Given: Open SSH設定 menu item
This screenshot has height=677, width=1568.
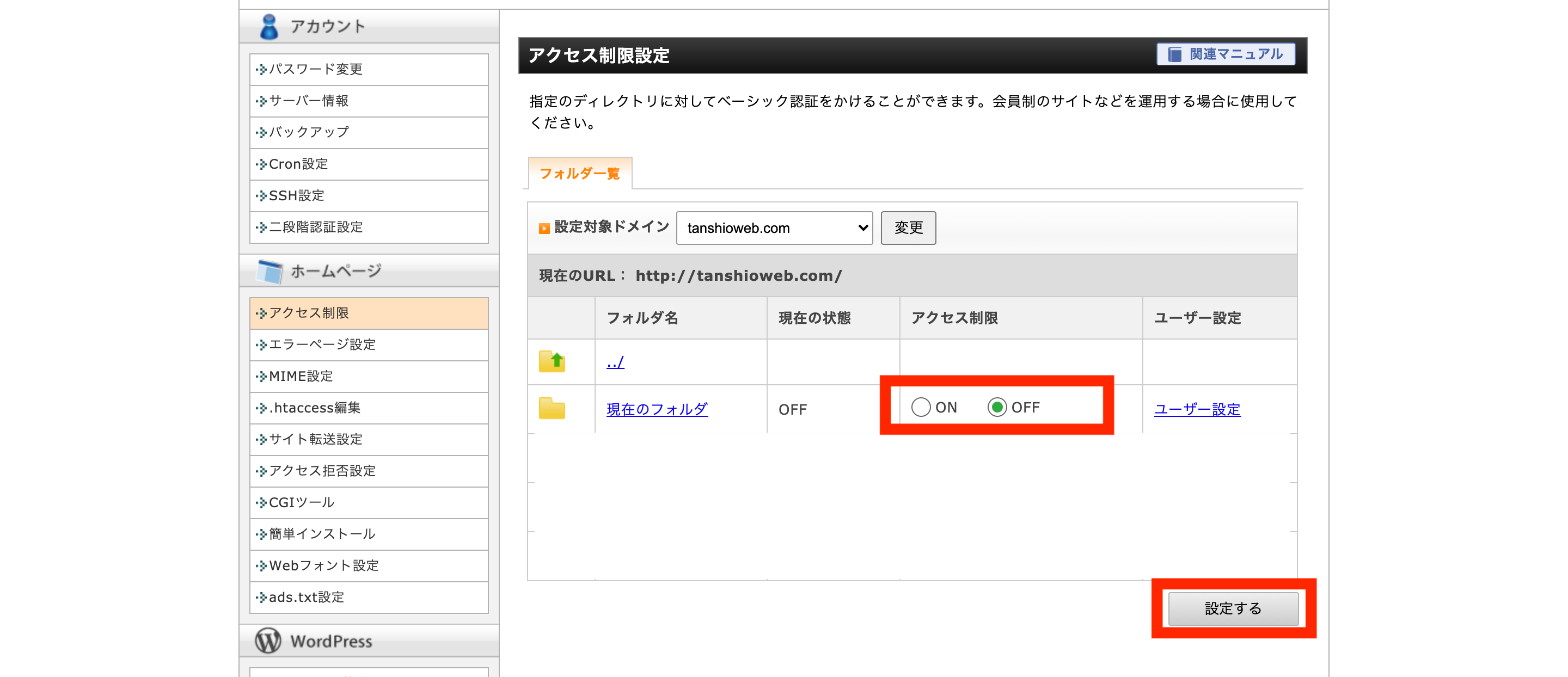Looking at the screenshot, I should [369, 196].
